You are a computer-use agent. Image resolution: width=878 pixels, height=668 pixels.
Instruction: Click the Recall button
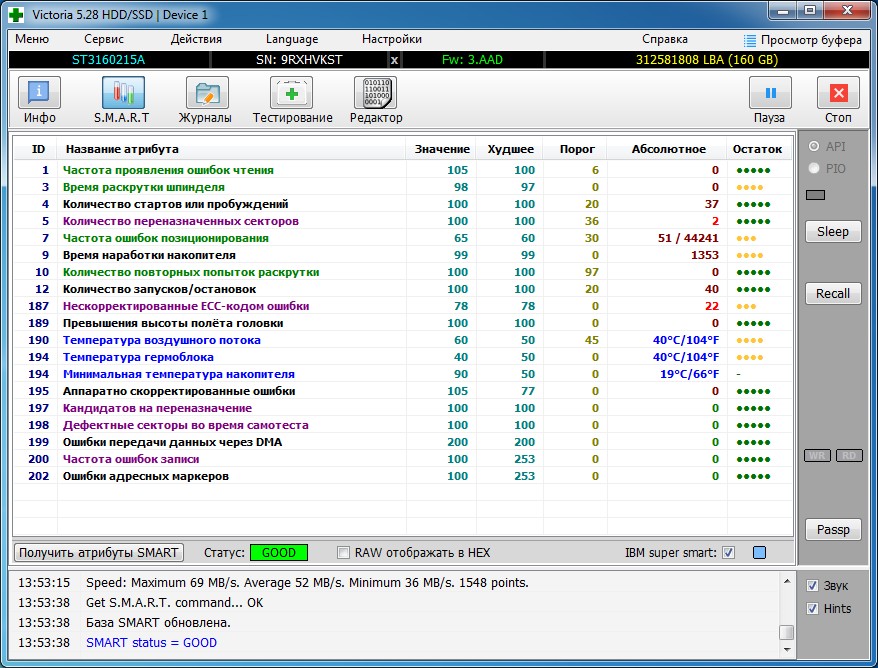pos(833,293)
